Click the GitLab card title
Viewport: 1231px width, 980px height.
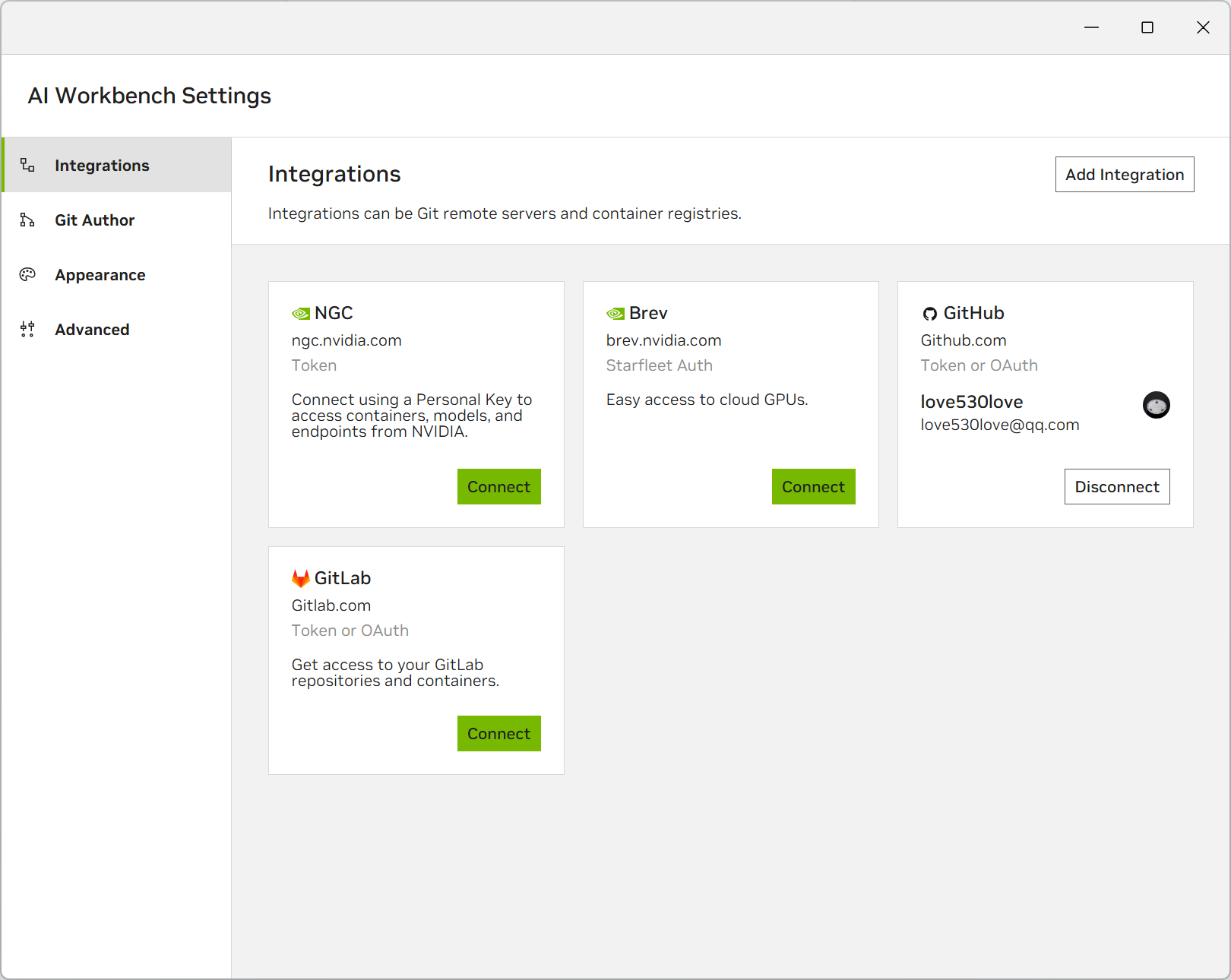point(343,578)
